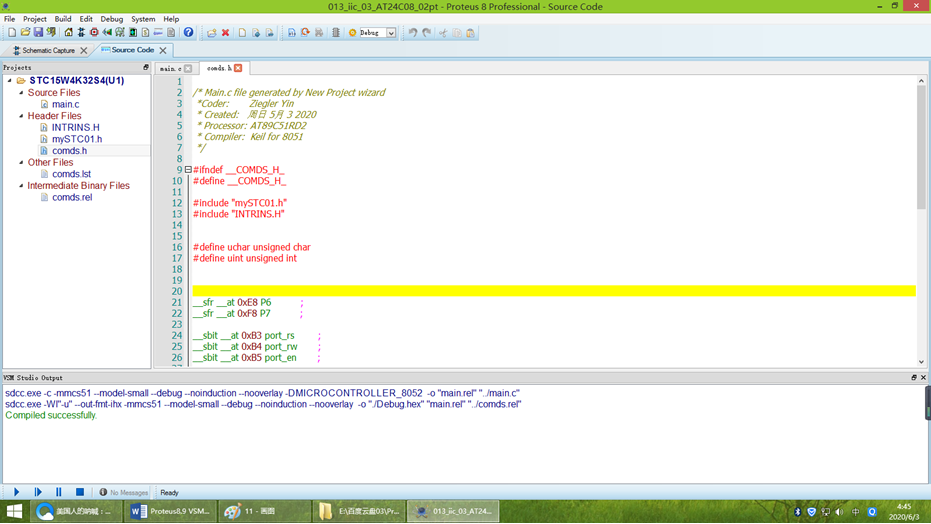The height and width of the screenshot is (524, 931).
Task: Copy selection toolbar icon
Action: [x=457, y=33]
